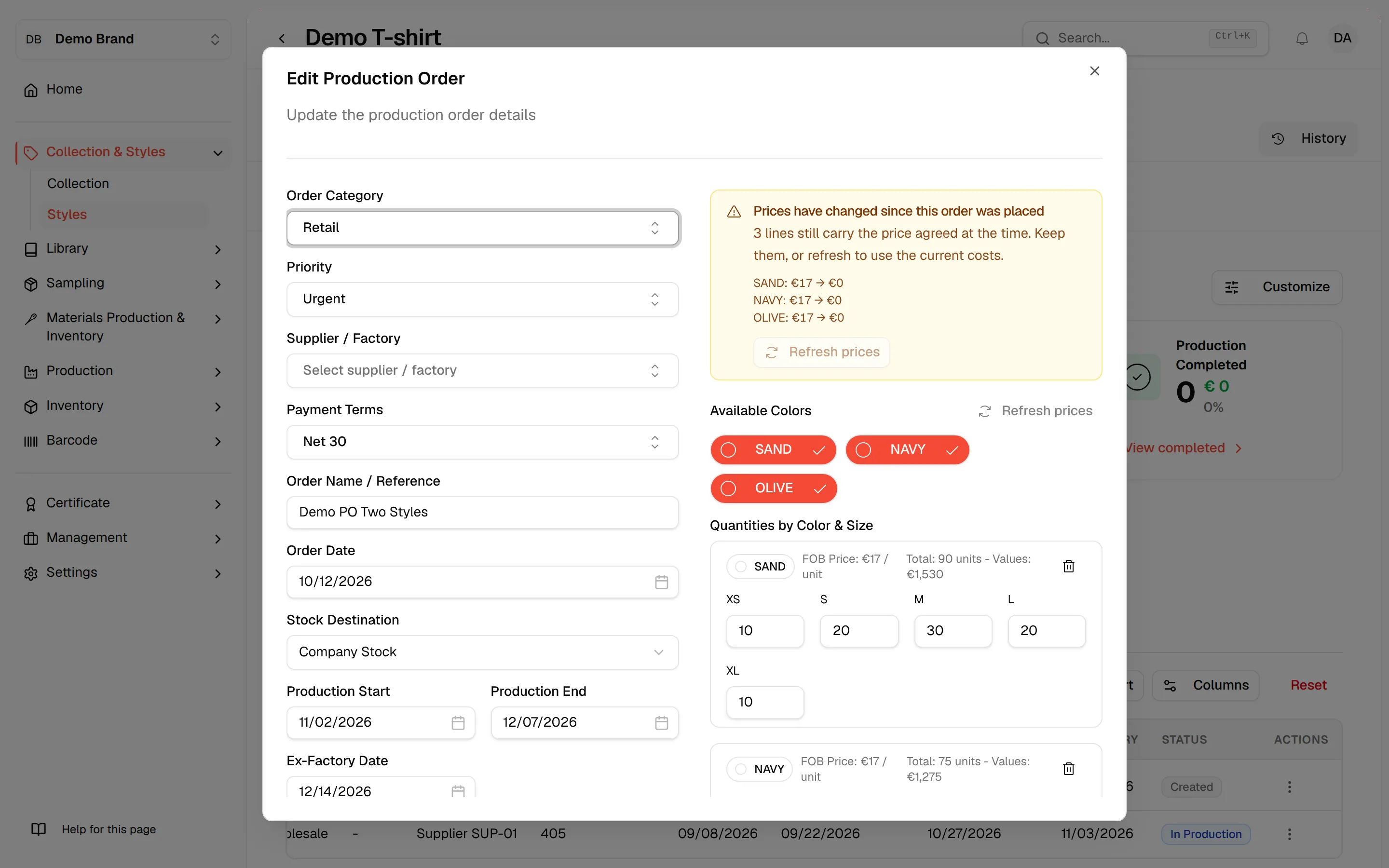Screen dimensions: 1389x868
Task: Click the Order Name / Reference field
Action: click(482, 512)
